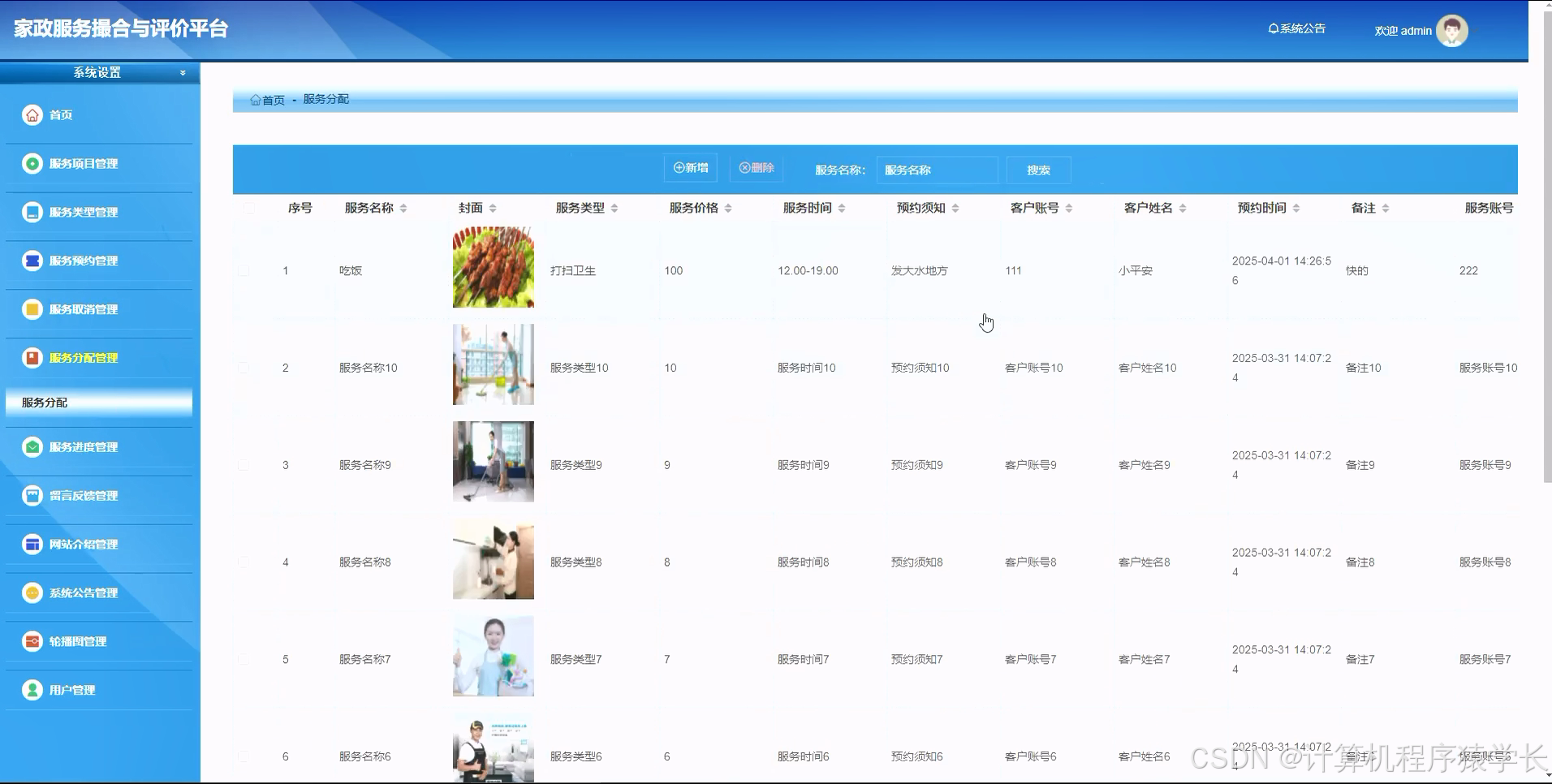Click the 服务类型管理 sidebar icon
Viewport: 1552px width, 784px height.
pyautogui.click(x=32, y=212)
